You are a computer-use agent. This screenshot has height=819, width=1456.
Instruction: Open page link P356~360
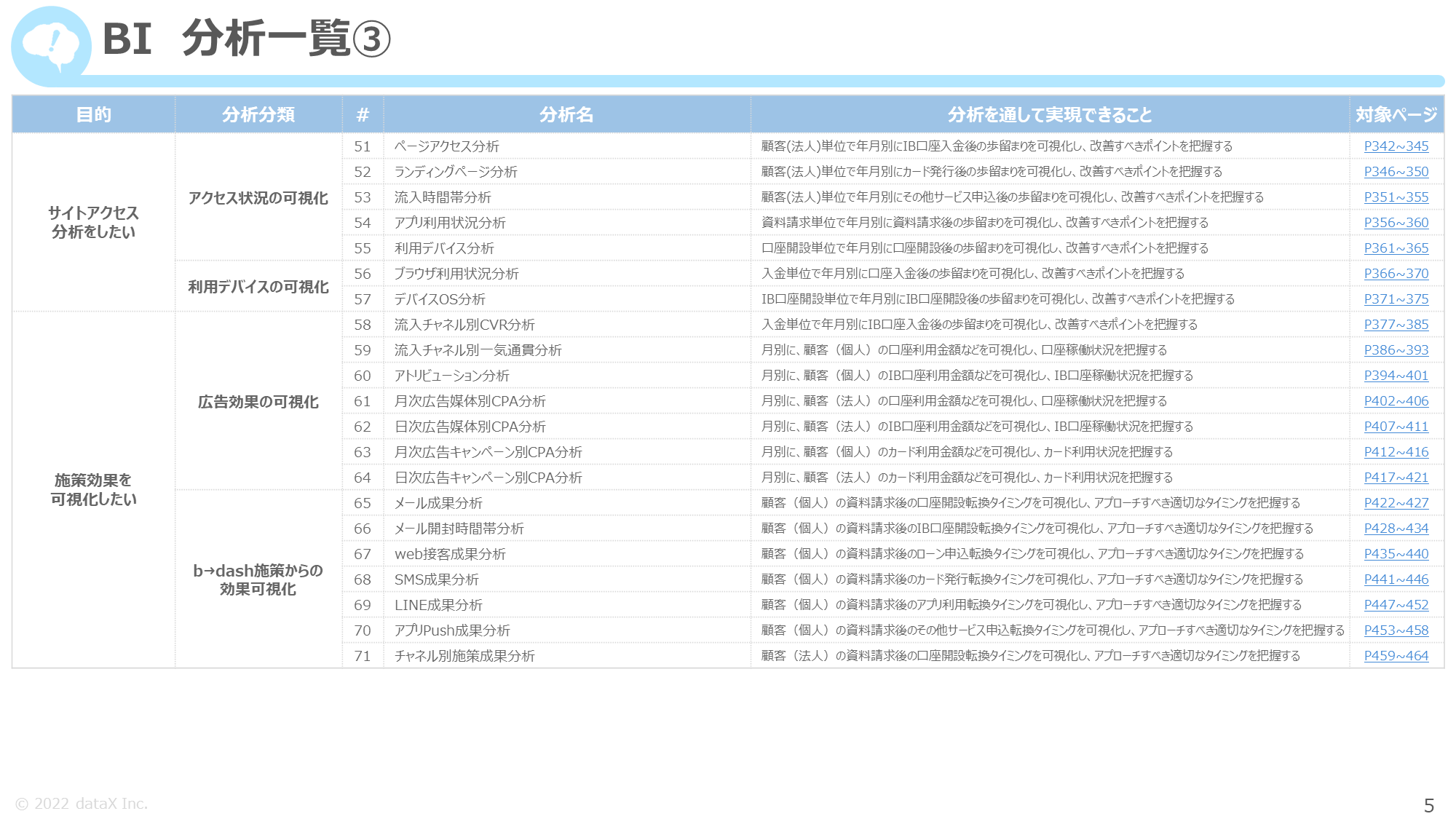[x=1396, y=223]
